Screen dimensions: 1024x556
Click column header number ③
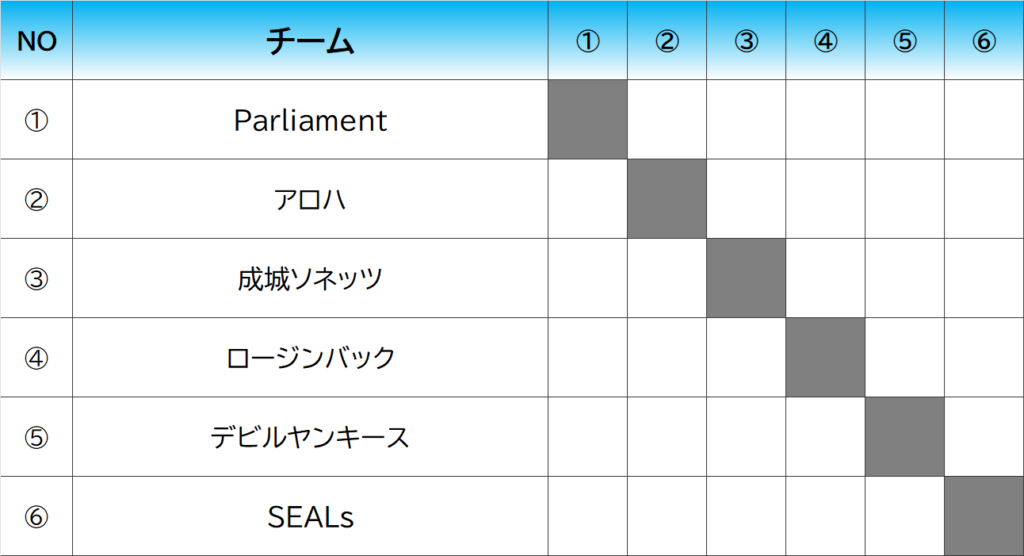point(746,41)
